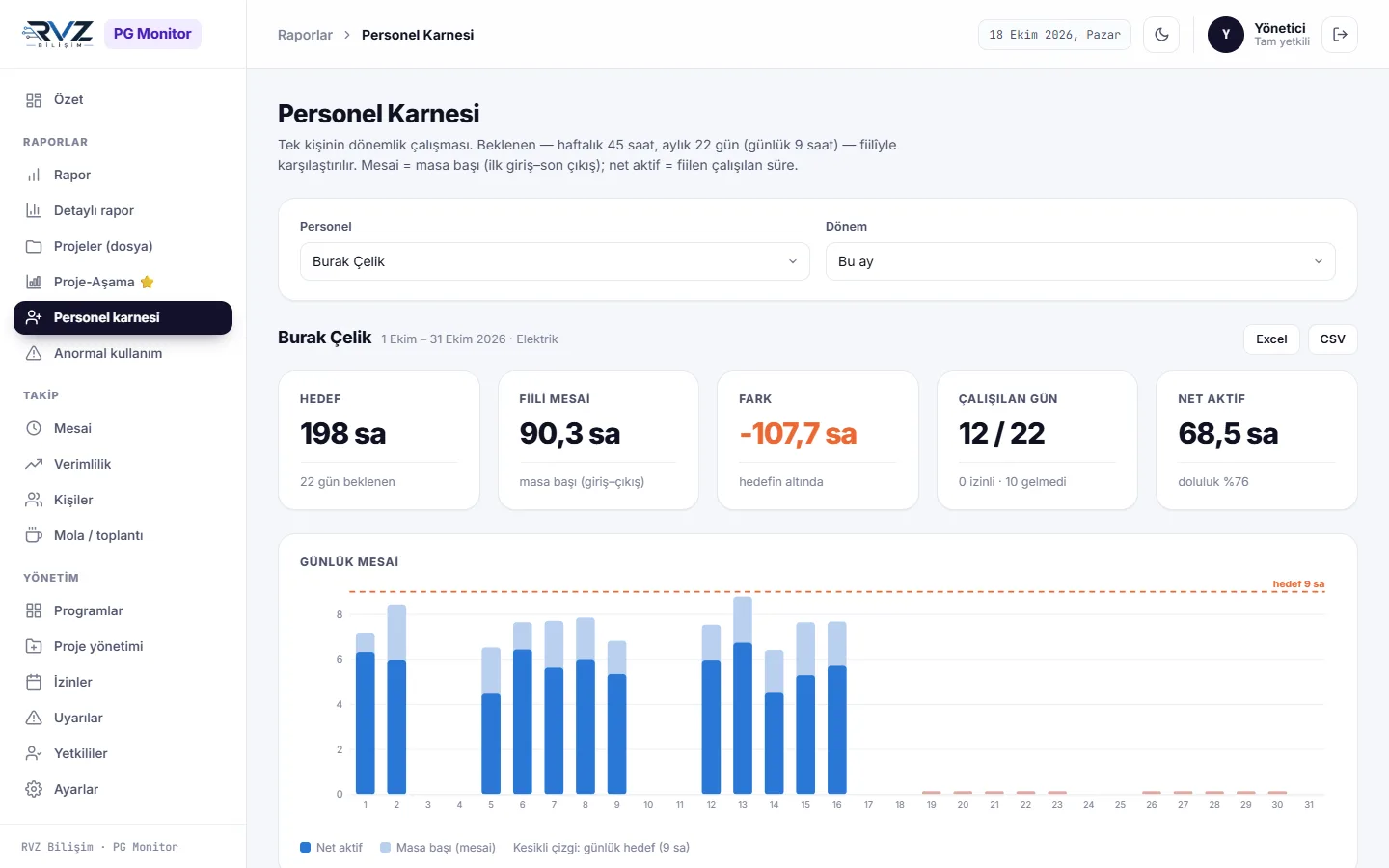Click the Proje yönetimi folder-plus icon
This screenshot has width=1389, height=868.
point(34,647)
